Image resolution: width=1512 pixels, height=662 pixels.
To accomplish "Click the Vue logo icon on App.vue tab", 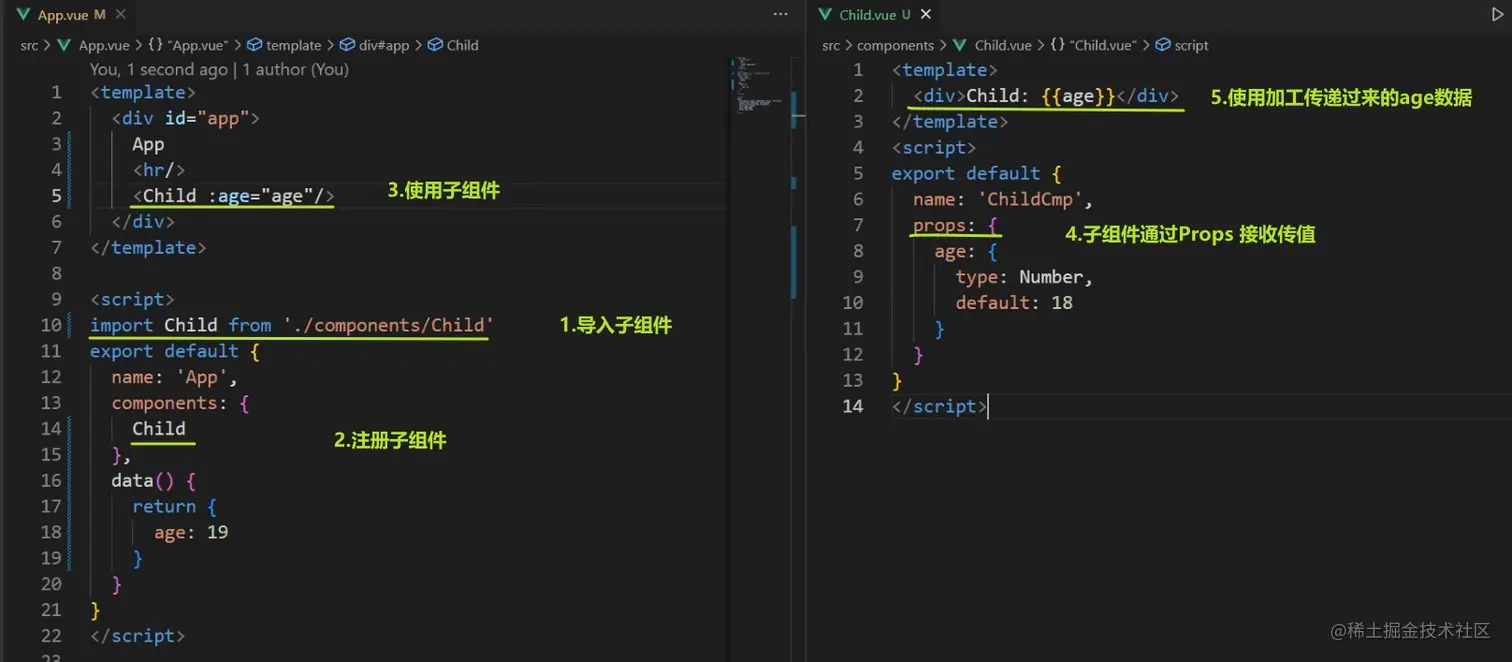I will [23, 15].
